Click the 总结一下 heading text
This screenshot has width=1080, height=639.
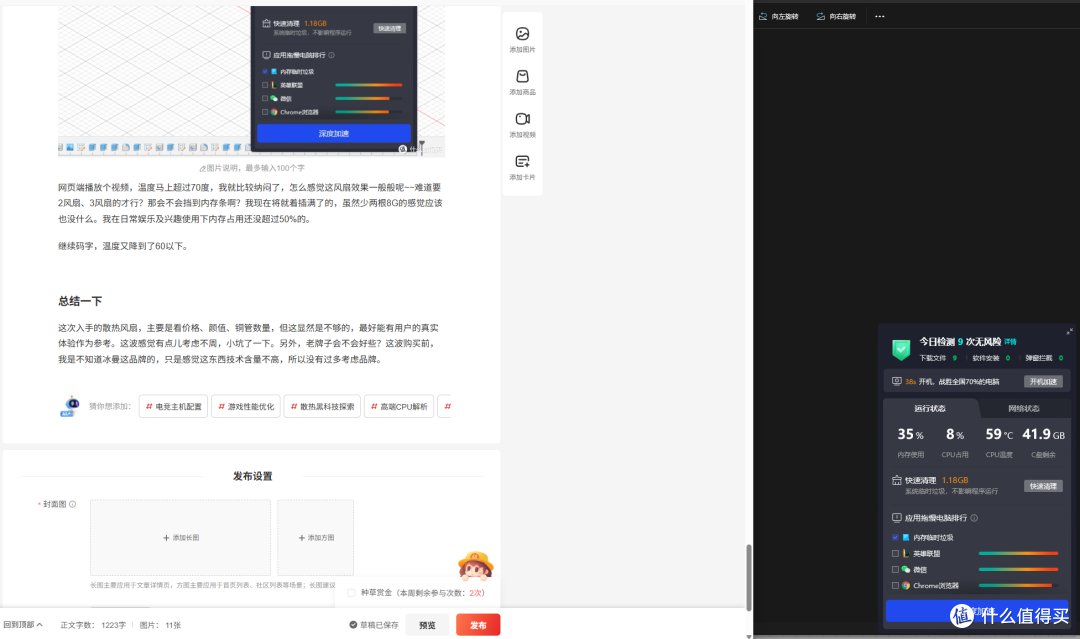click(80, 301)
